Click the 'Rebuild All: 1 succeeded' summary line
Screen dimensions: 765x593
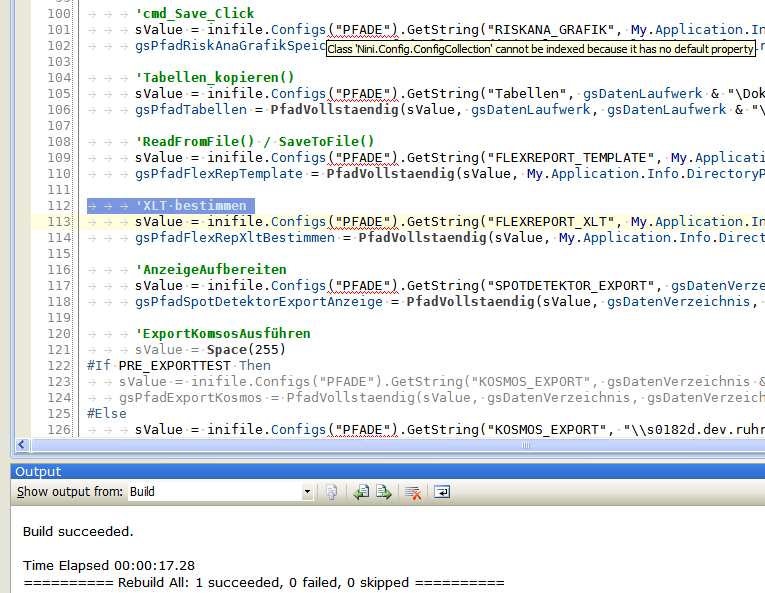(264, 583)
